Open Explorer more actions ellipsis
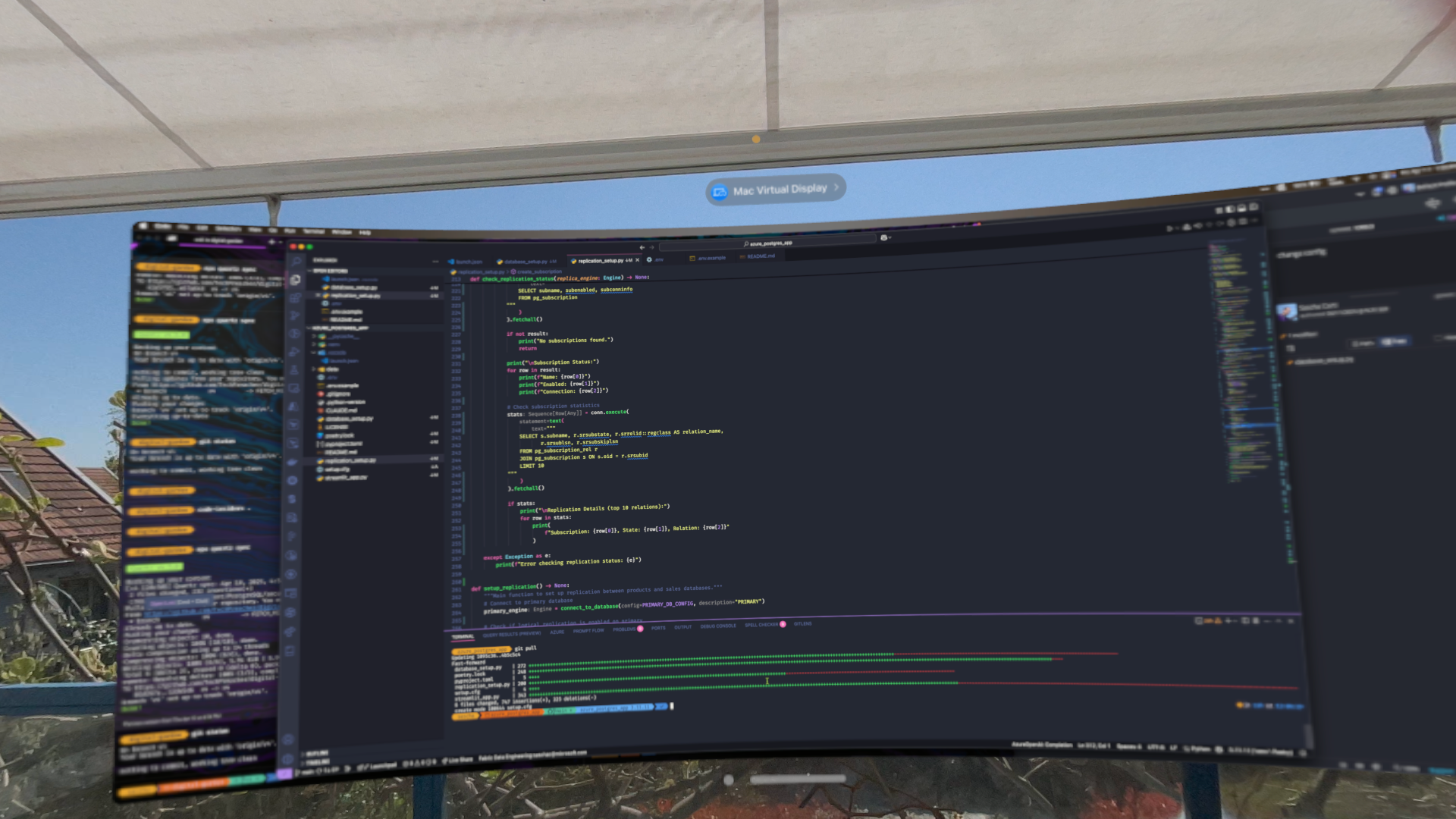Screen dimensions: 1456x819 435,262
